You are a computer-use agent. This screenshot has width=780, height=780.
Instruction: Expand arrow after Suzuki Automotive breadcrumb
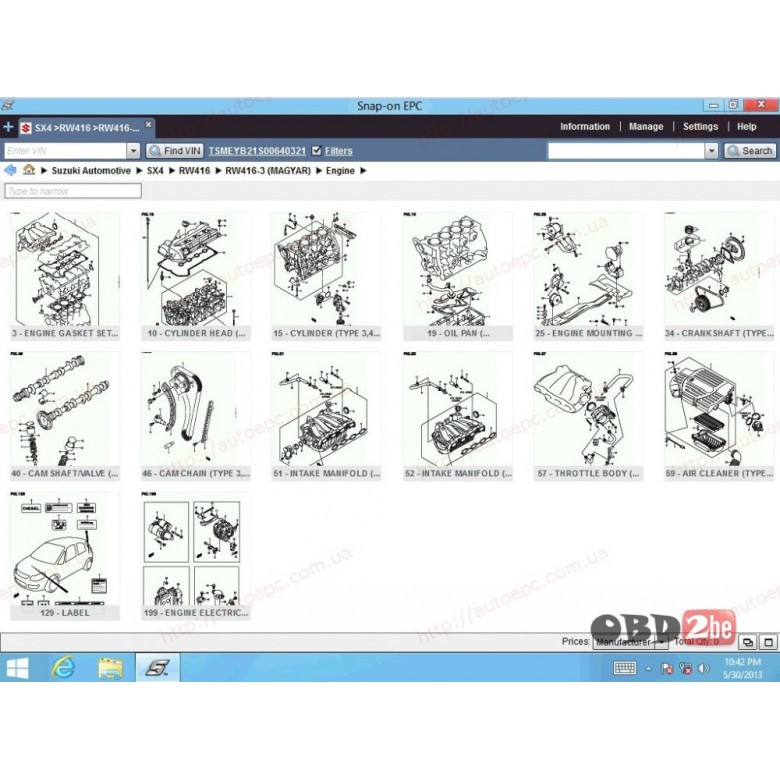(139, 171)
